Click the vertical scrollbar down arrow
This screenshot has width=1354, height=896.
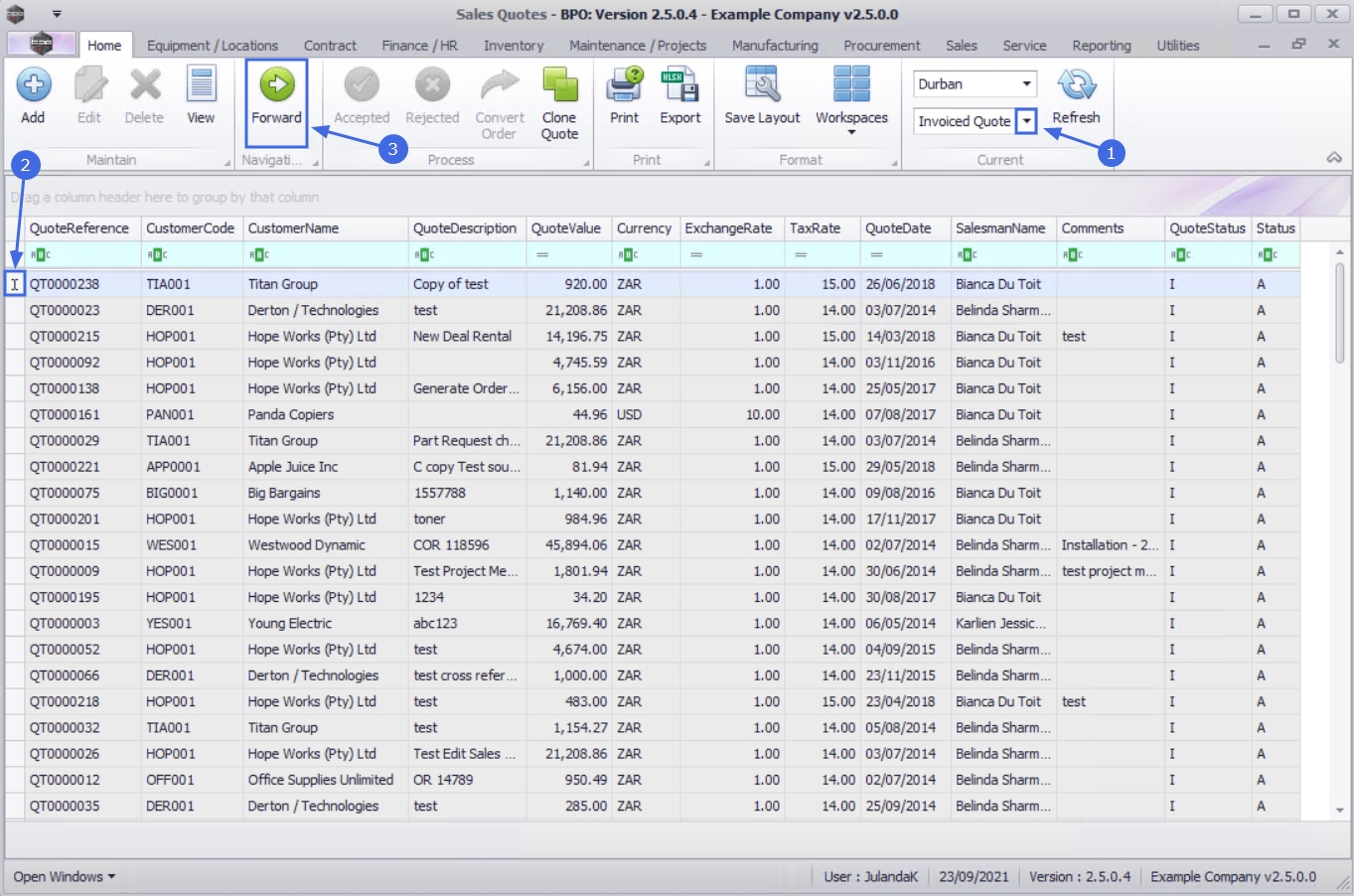pos(1339,811)
